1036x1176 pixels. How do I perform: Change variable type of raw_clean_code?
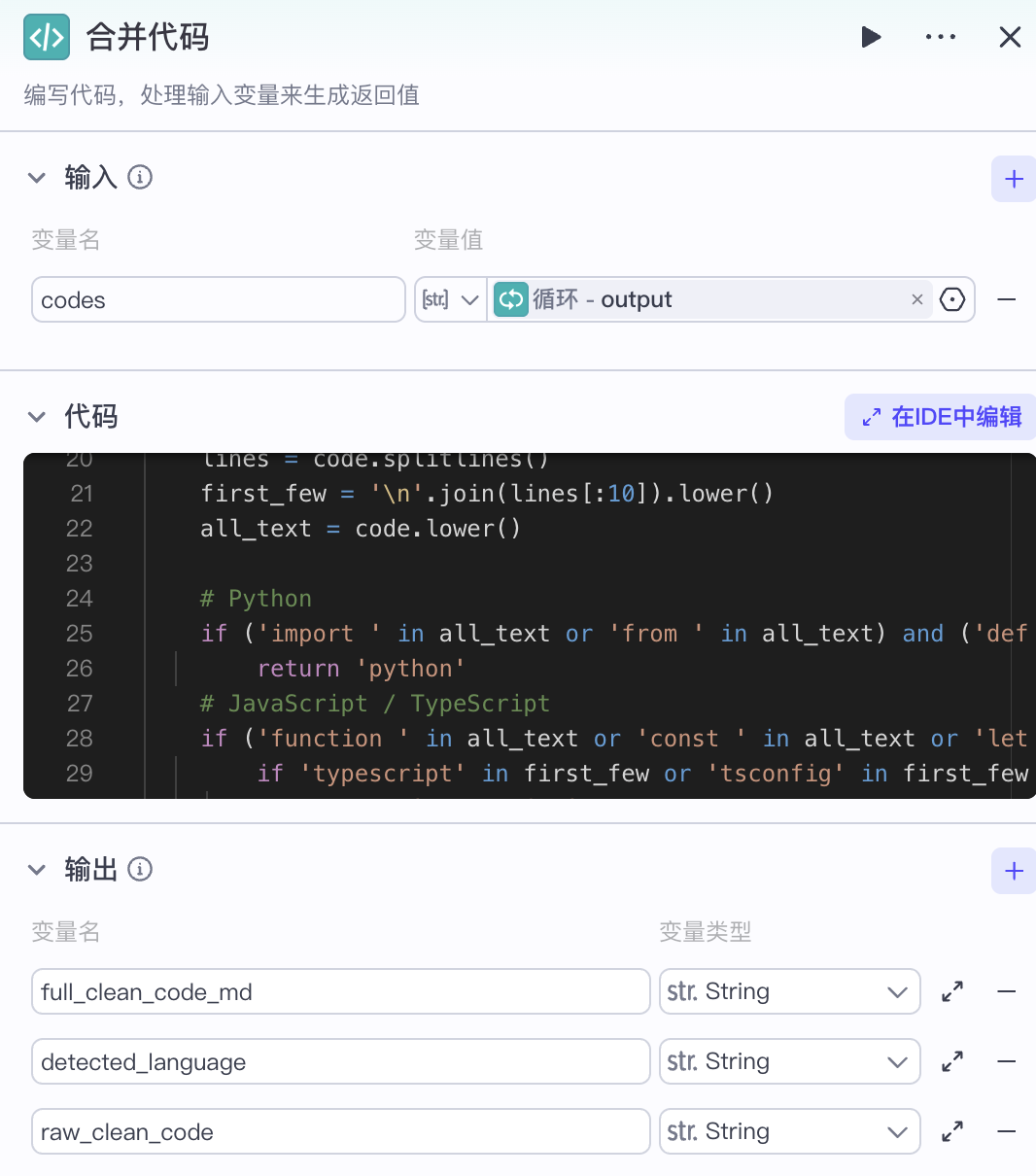pyautogui.click(x=788, y=1131)
